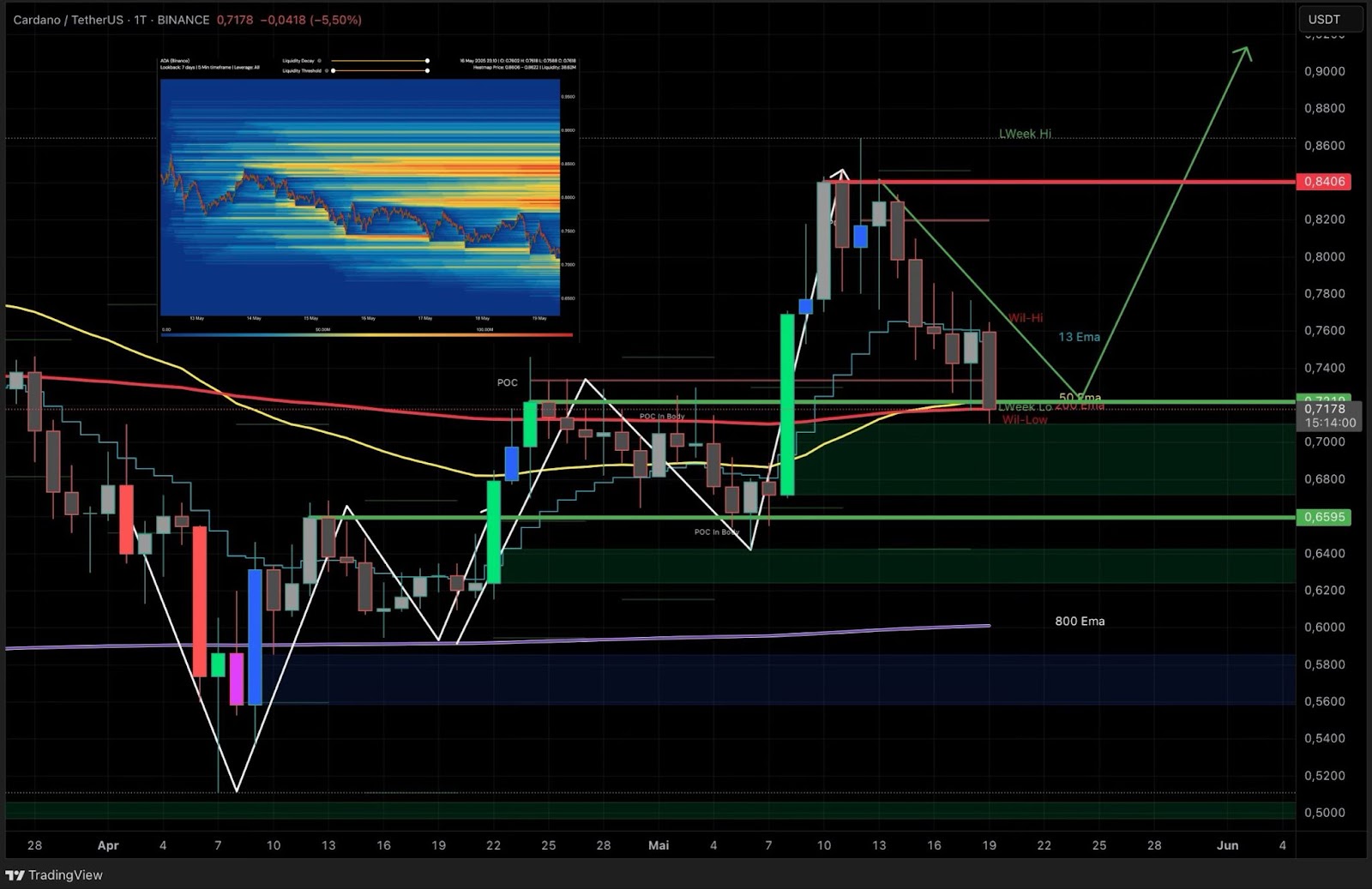Image resolution: width=1372 pixels, height=889 pixels.
Task: Click the Cardano / TetherUS symbol title
Action: 67,19
